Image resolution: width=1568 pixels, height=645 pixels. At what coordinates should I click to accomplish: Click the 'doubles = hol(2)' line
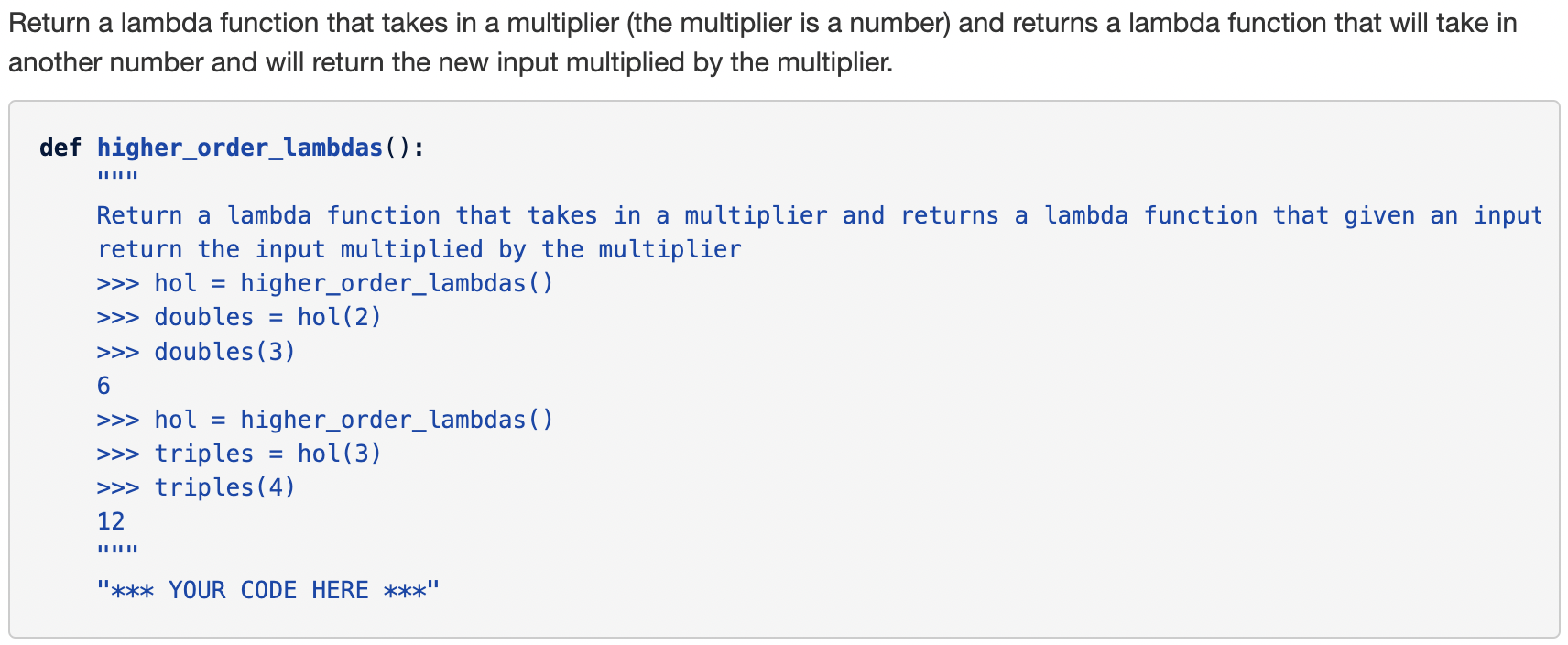tap(239, 318)
